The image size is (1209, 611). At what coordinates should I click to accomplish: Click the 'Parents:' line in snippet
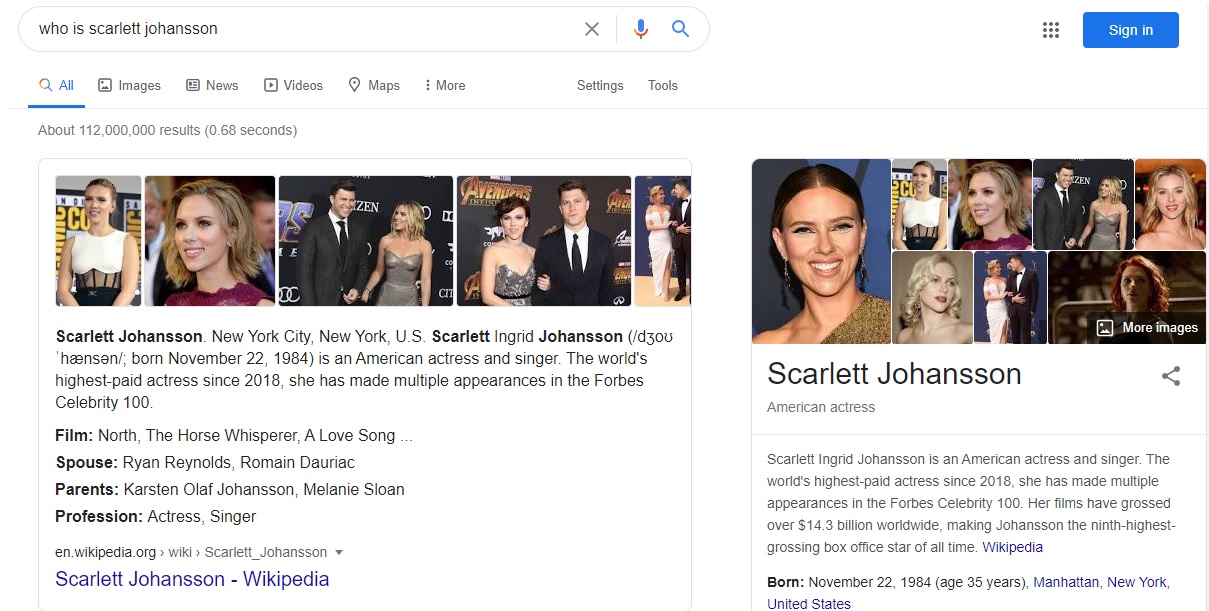pos(230,489)
